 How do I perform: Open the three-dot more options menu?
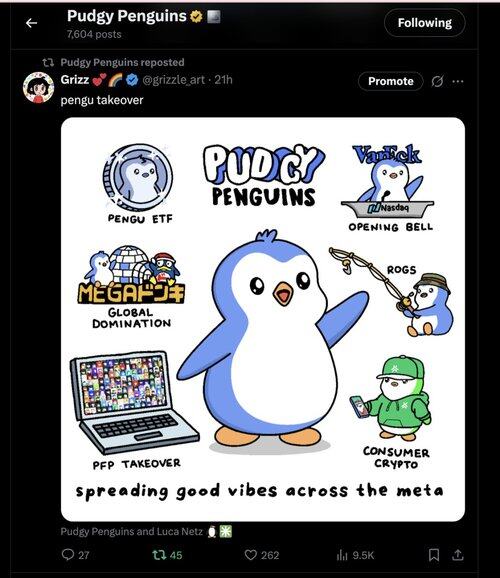(458, 81)
